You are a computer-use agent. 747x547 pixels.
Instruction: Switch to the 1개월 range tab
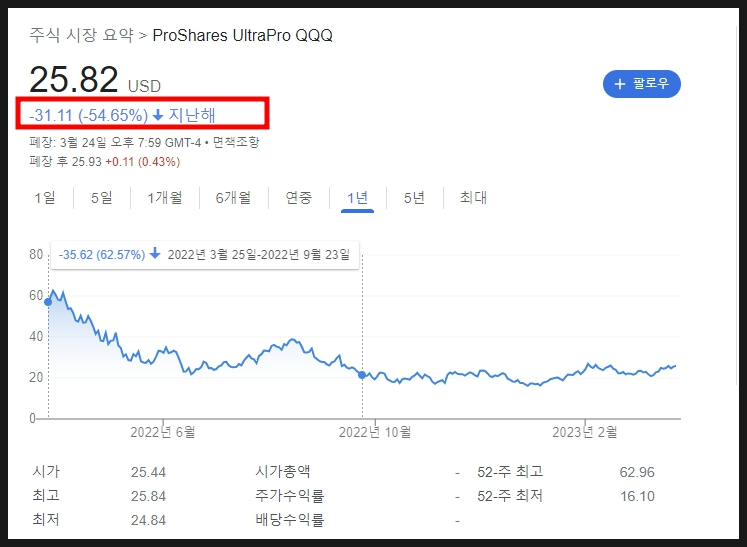[165, 197]
